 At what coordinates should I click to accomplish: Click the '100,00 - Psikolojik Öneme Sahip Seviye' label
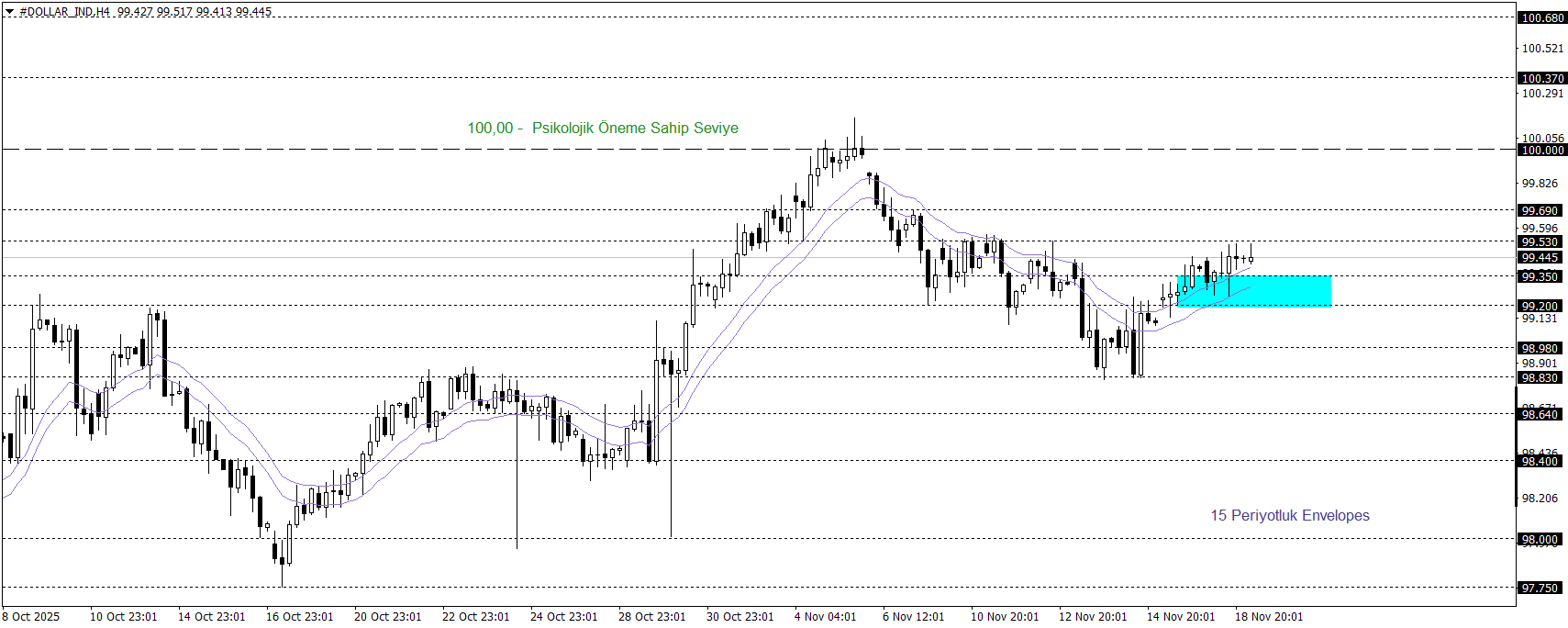(x=603, y=129)
